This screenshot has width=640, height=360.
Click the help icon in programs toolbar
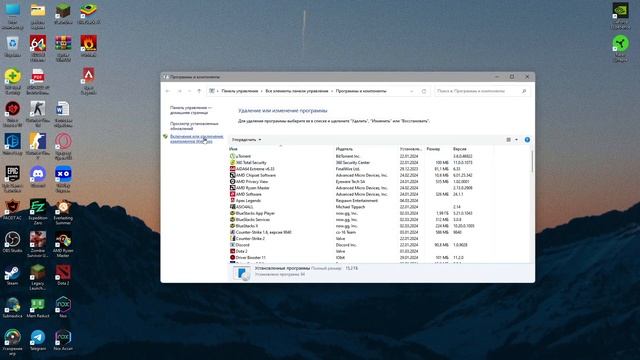[527, 140]
